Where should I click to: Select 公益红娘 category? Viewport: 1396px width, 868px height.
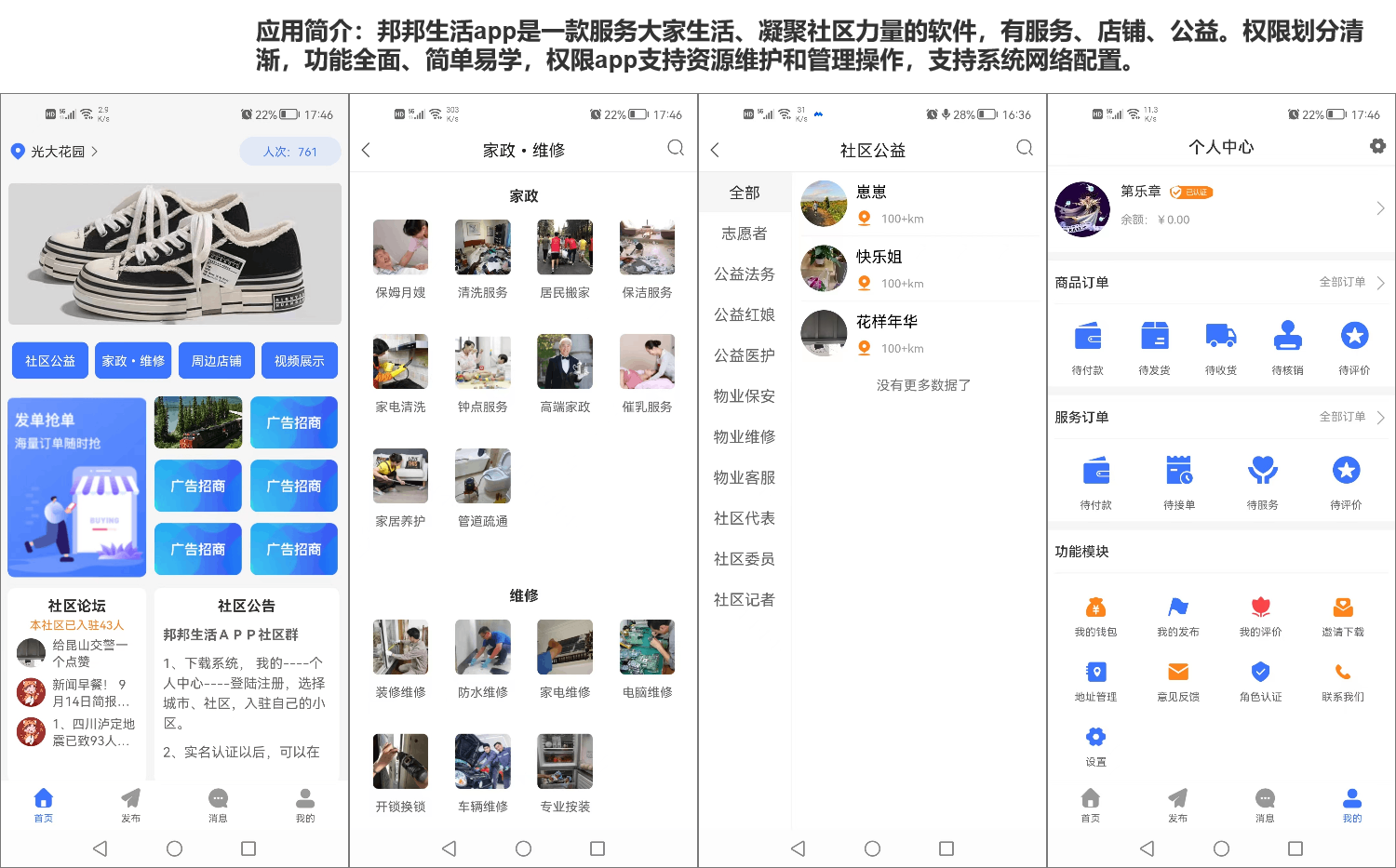point(745,314)
